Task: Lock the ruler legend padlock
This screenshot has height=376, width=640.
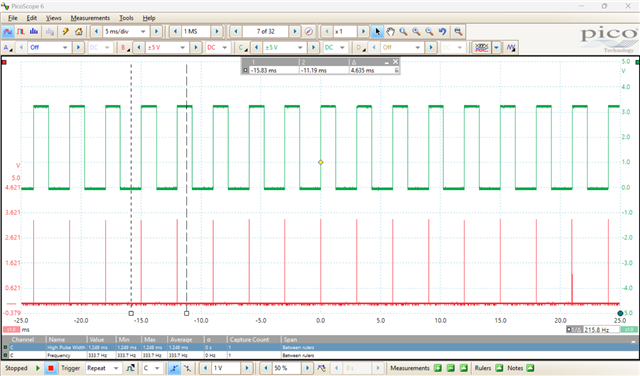Action: (396, 70)
